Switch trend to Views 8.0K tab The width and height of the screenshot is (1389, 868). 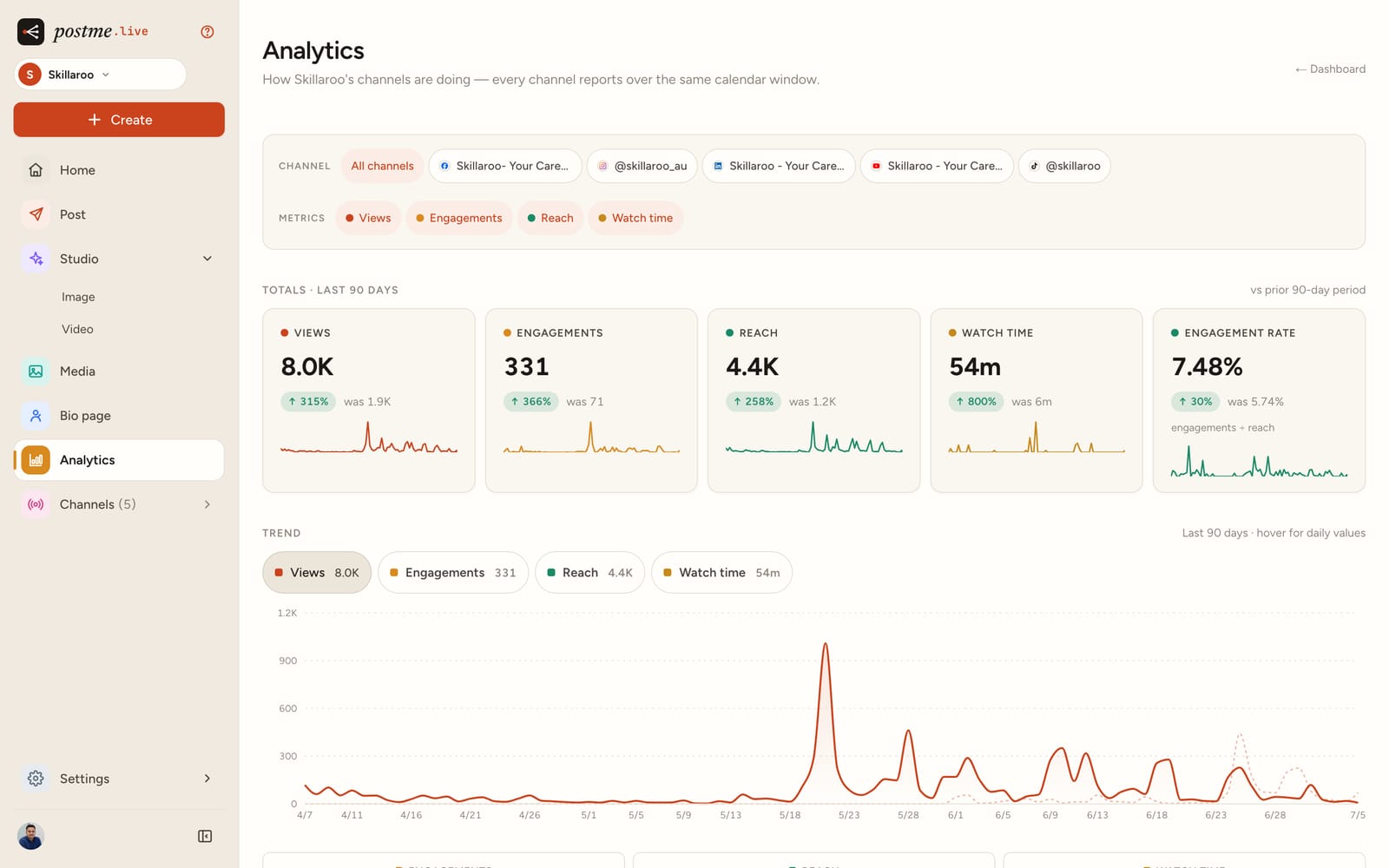click(317, 573)
